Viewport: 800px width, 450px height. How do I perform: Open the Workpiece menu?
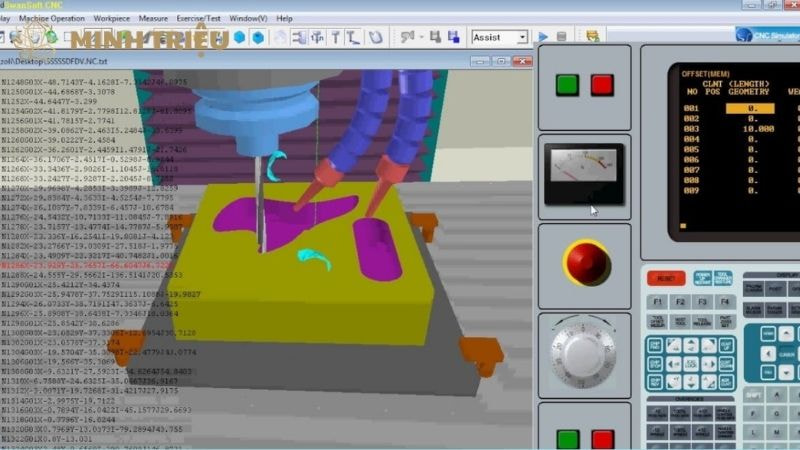tap(111, 18)
